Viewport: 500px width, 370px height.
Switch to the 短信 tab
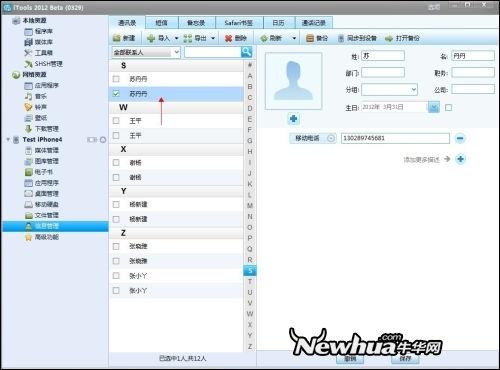pos(161,23)
